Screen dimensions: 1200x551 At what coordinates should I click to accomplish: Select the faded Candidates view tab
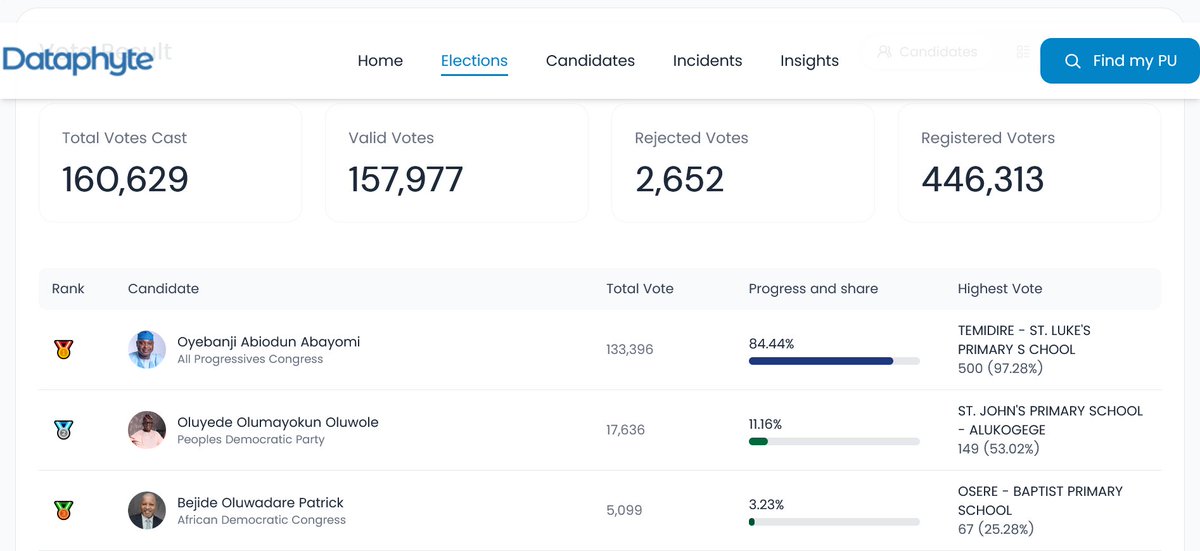[926, 52]
